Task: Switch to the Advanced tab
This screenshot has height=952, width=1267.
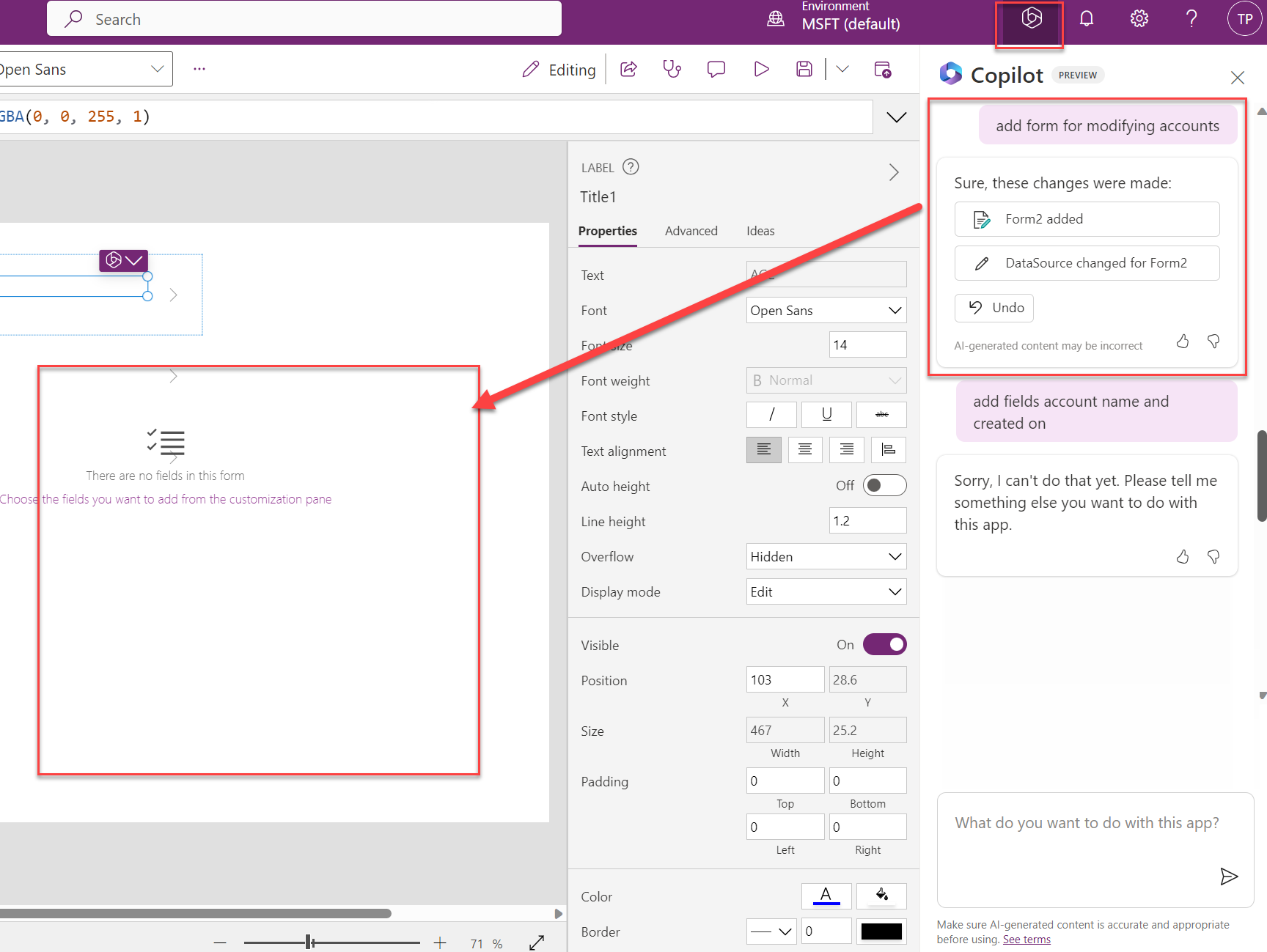Action: (691, 231)
